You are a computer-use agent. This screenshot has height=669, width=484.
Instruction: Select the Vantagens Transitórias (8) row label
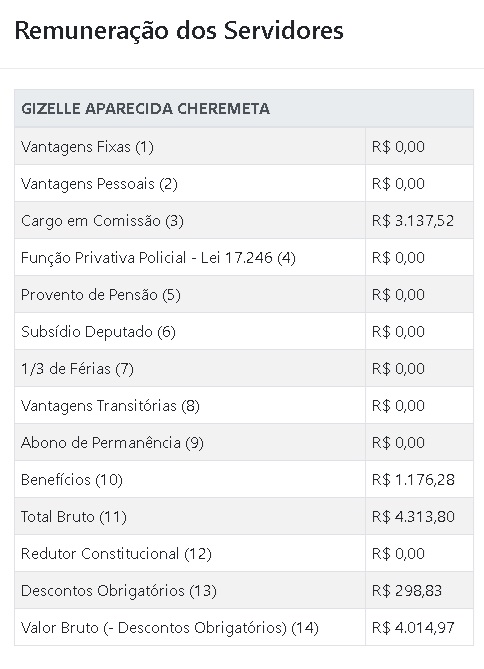pos(110,406)
